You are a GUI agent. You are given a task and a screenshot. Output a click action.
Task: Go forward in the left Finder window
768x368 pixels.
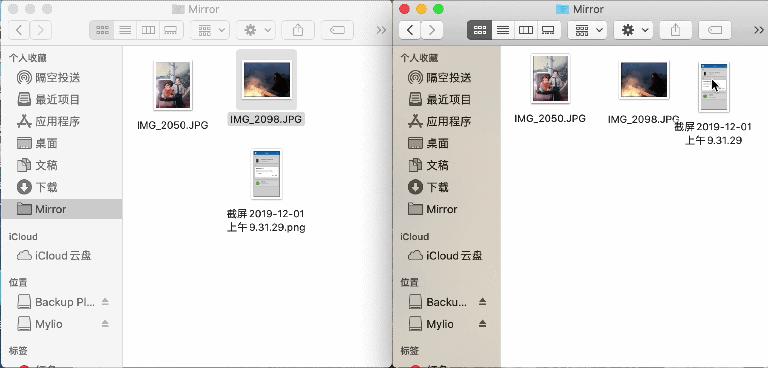[41, 30]
